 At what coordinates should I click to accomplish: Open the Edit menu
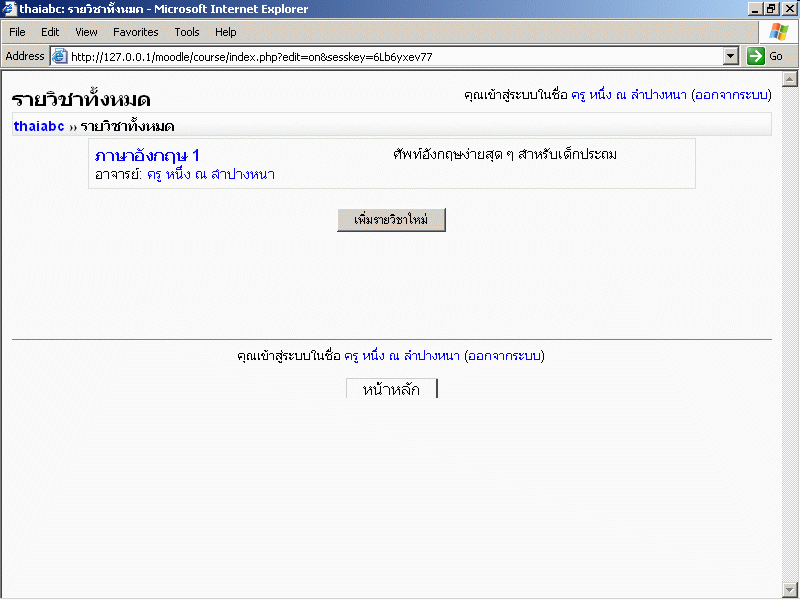[x=50, y=32]
